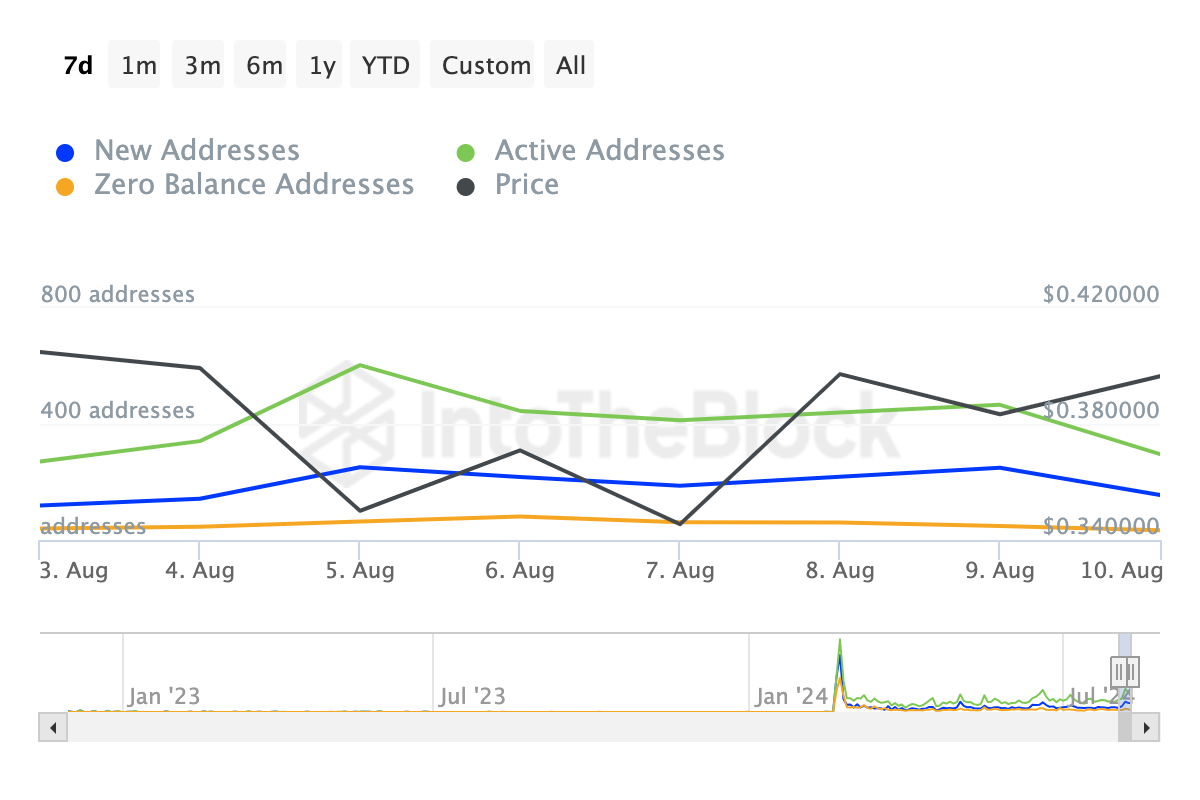Click the dark gray Price legend dot

click(x=465, y=187)
